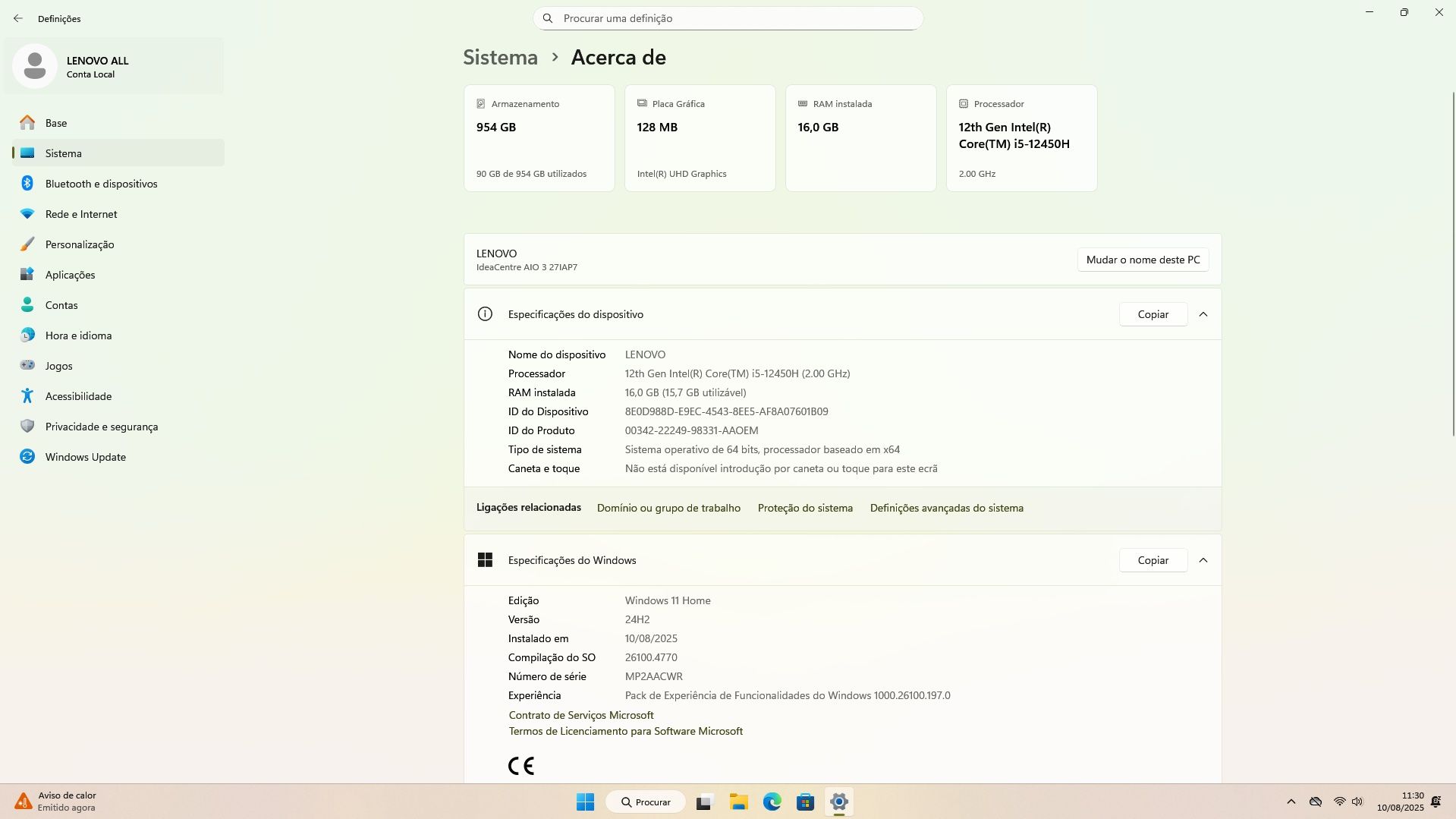Viewport: 1456px width, 819px height.
Task: Click the LENOVO ALL account avatar
Action: 35,66
